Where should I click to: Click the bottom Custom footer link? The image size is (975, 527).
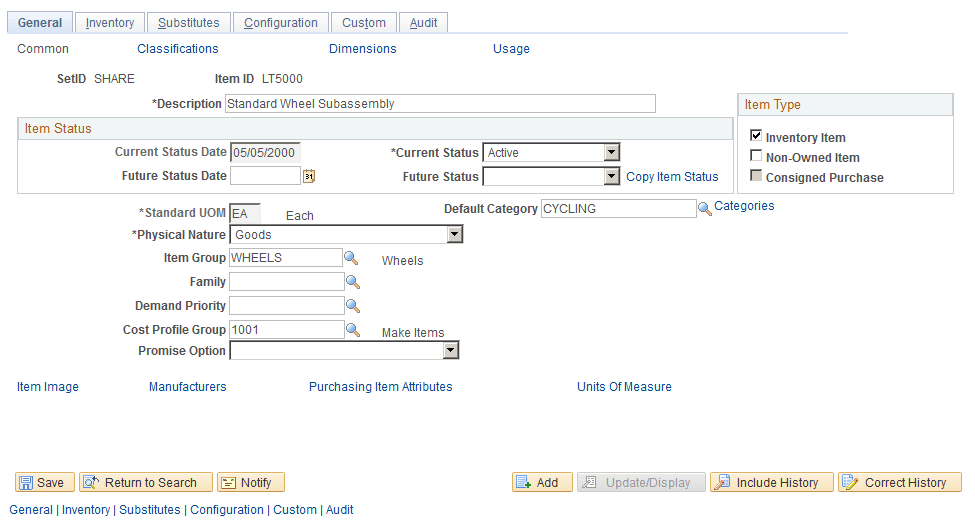click(x=295, y=510)
